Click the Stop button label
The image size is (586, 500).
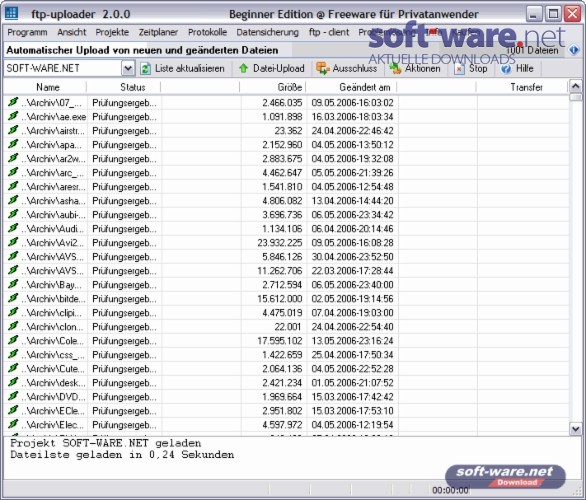(478, 68)
